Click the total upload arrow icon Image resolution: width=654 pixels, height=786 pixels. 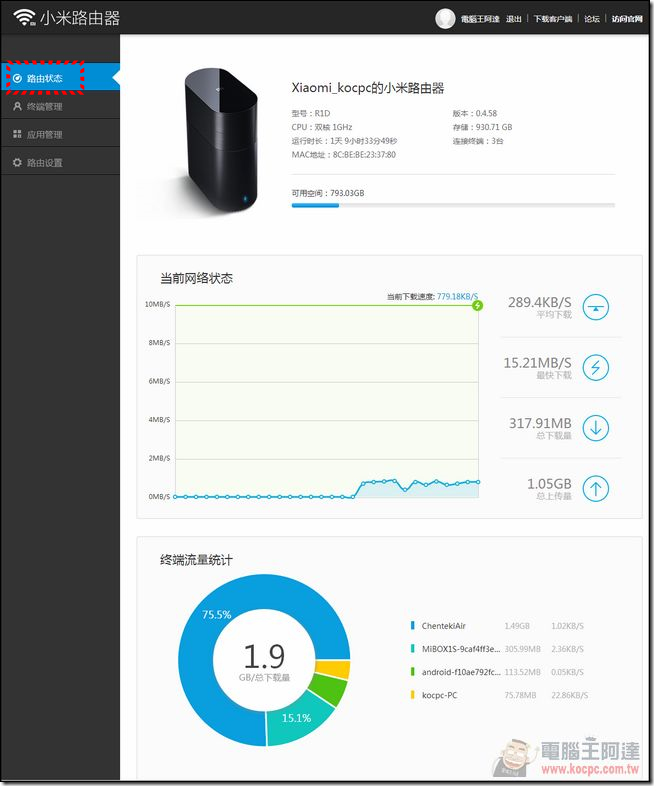point(595,488)
